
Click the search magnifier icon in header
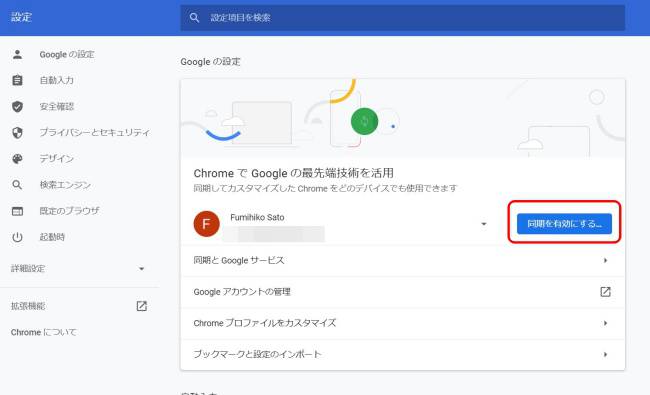point(194,18)
